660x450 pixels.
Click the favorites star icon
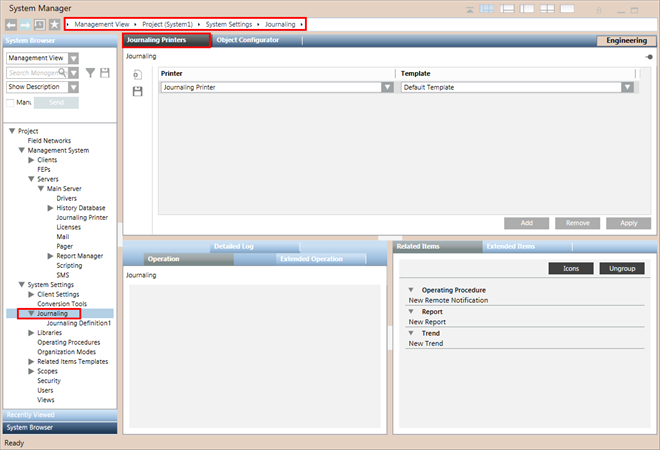click(x=54, y=24)
